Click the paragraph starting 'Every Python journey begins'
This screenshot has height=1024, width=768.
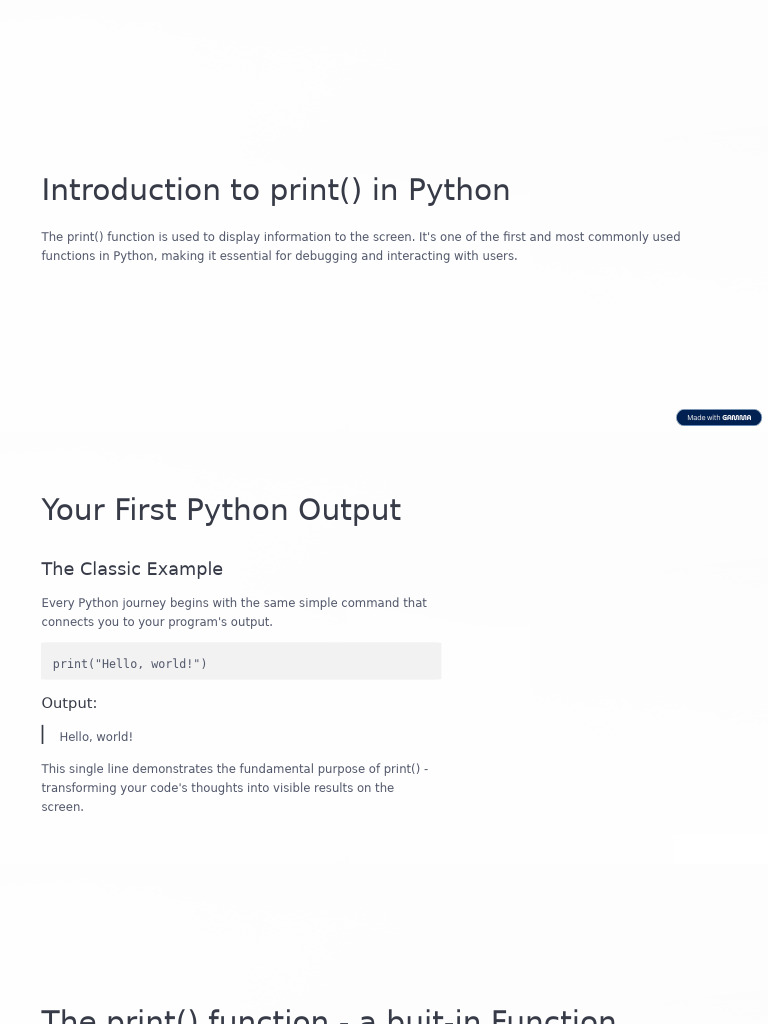coord(234,612)
